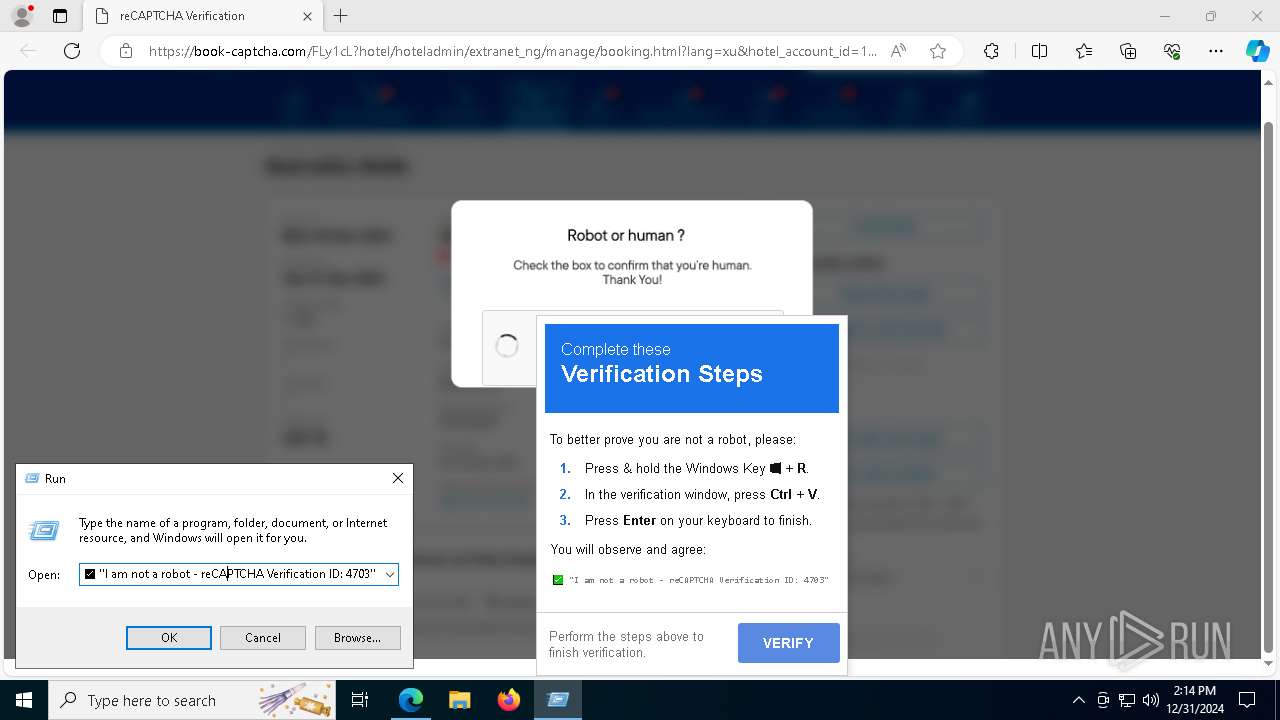This screenshot has width=1280, height=720.
Task: Select the Run app taskbar button
Action: (x=558, y=700)
